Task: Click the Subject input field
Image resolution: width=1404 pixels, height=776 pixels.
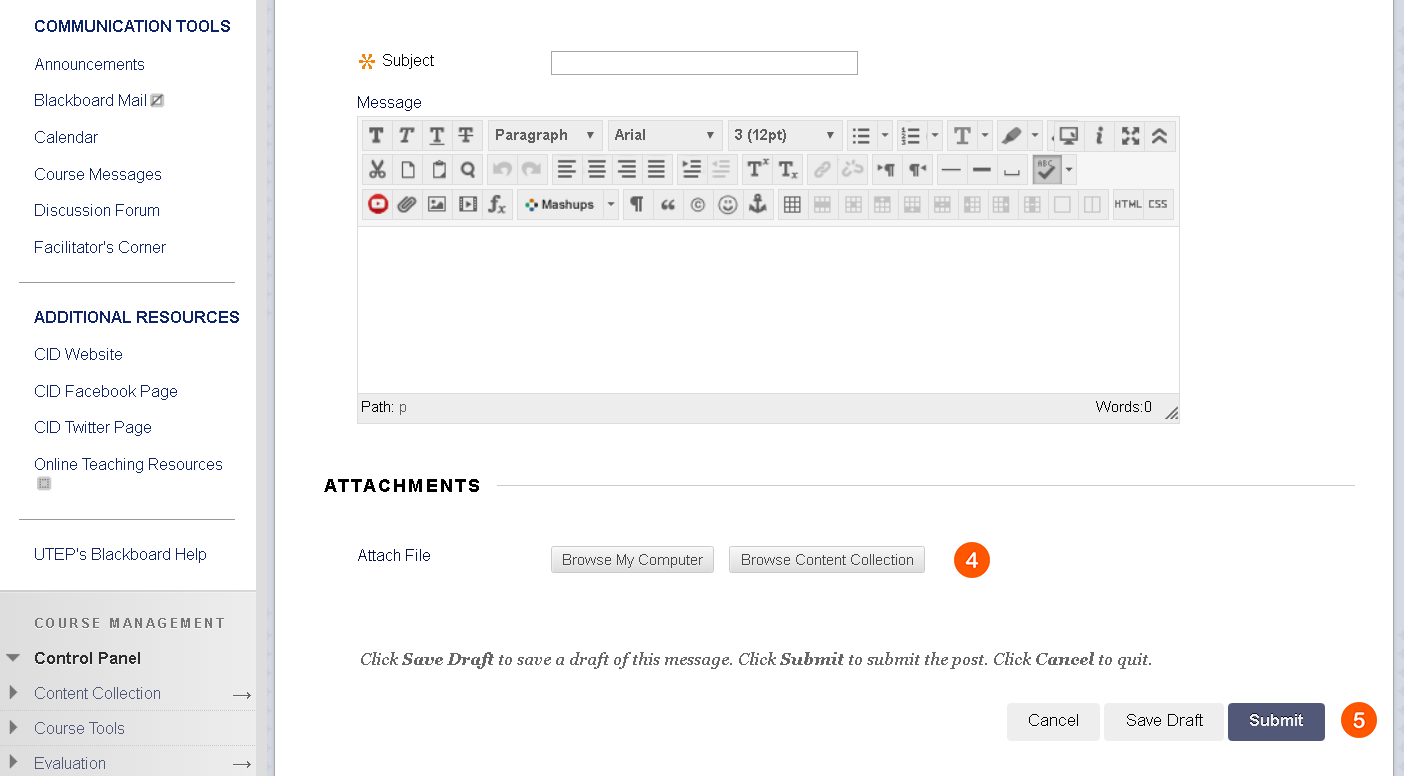Action: coord(704,63)
